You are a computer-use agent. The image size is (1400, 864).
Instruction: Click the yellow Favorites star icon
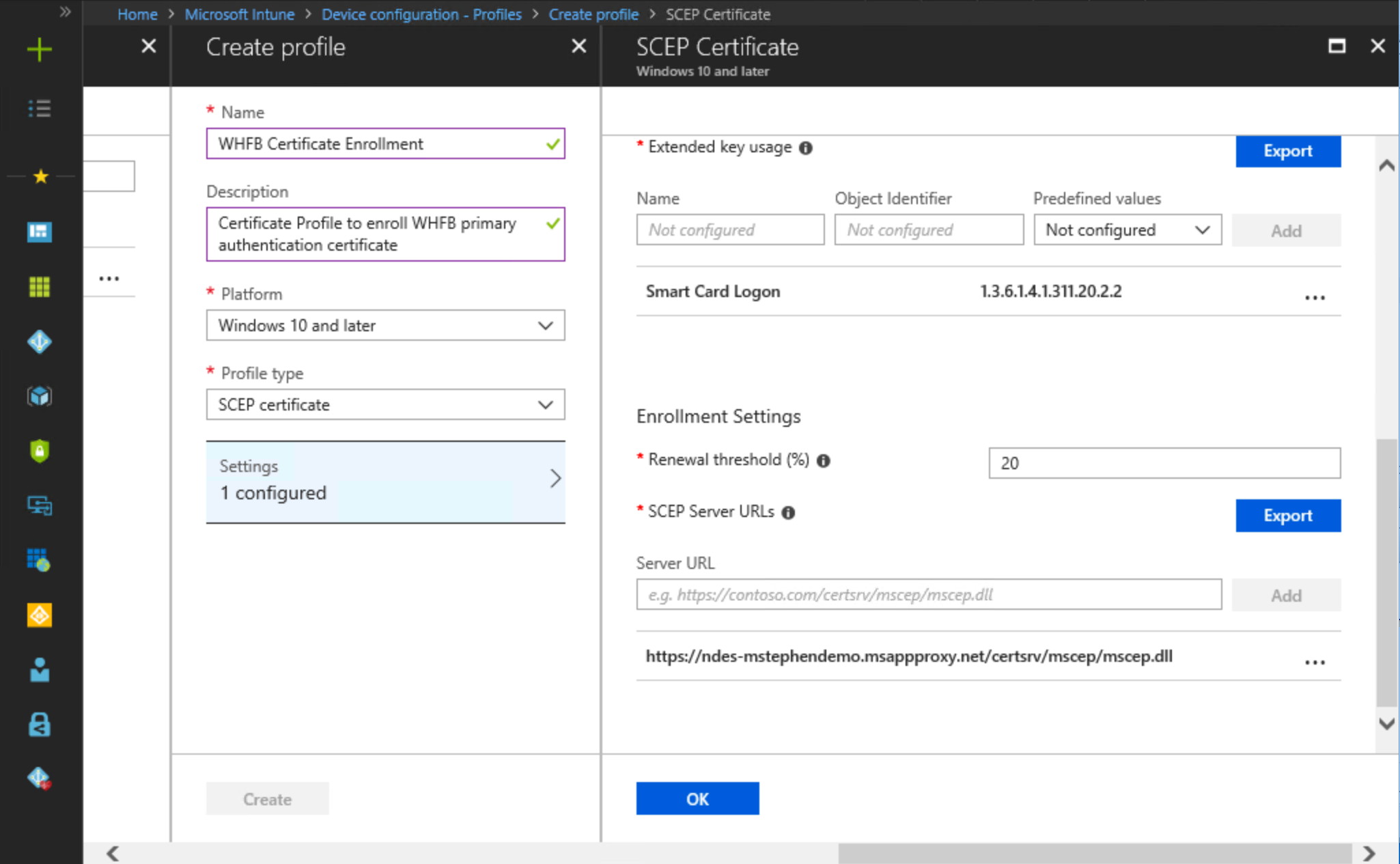(x=40, y=177)
